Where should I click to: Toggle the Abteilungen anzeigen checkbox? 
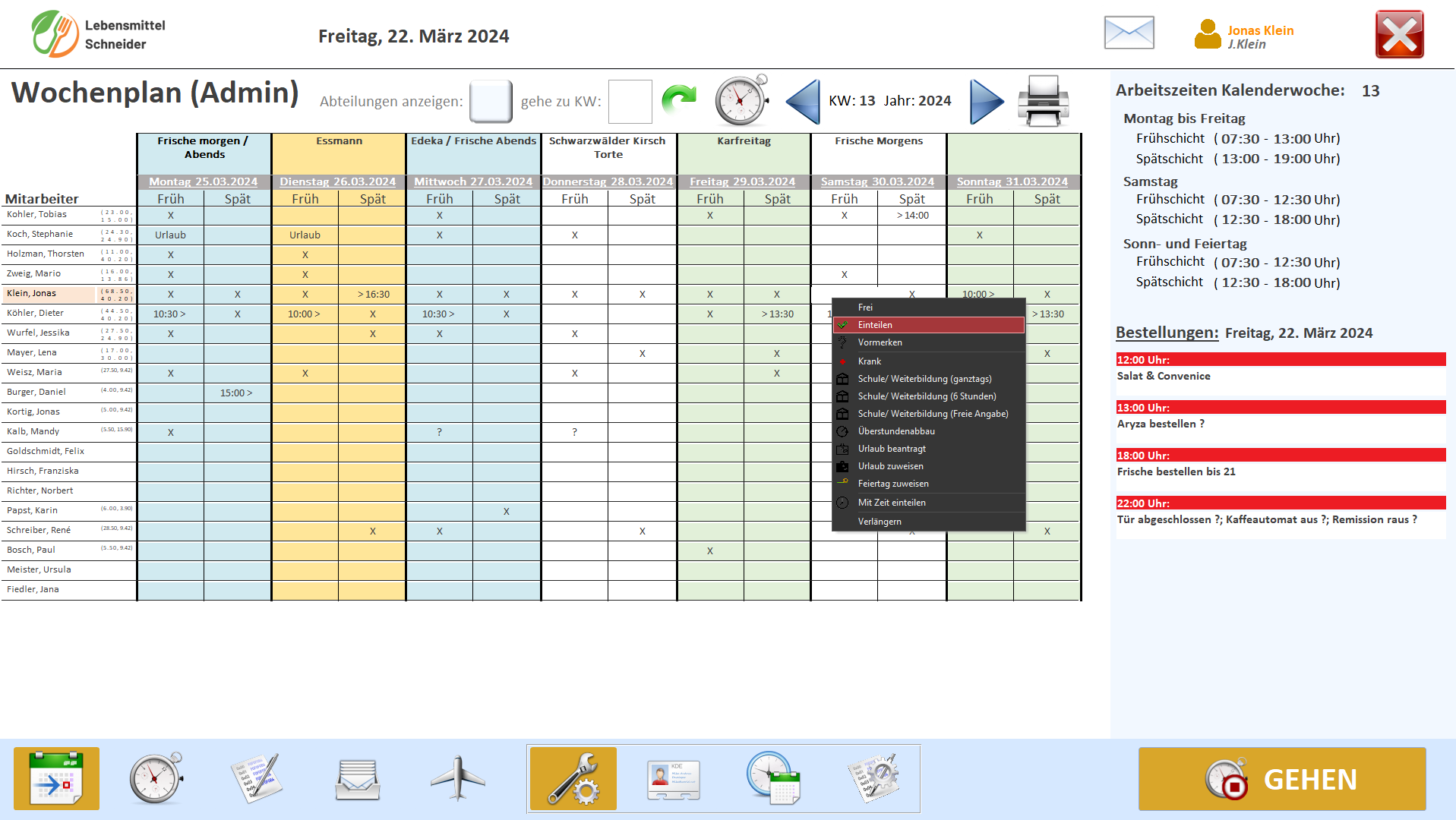tap(491, 101)
